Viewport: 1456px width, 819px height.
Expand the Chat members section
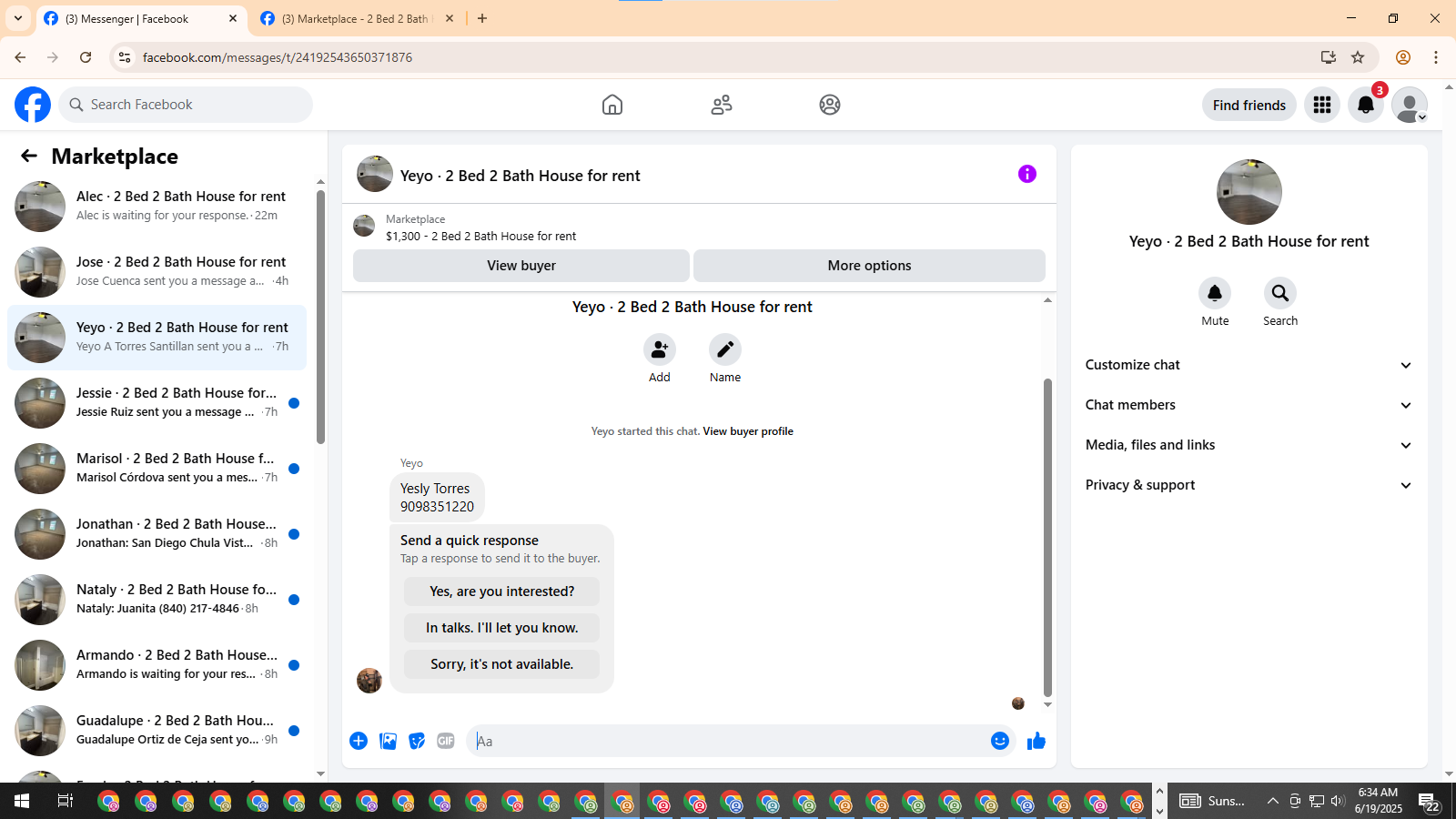tap(1249, 405)
